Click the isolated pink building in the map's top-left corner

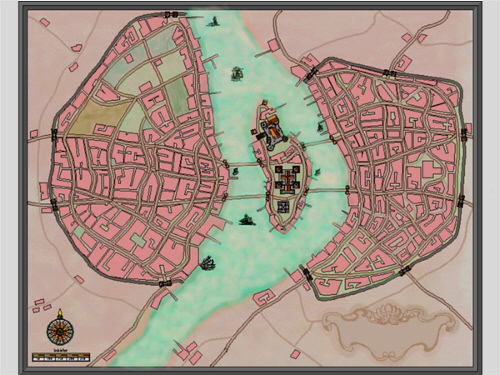pos(45,22)
